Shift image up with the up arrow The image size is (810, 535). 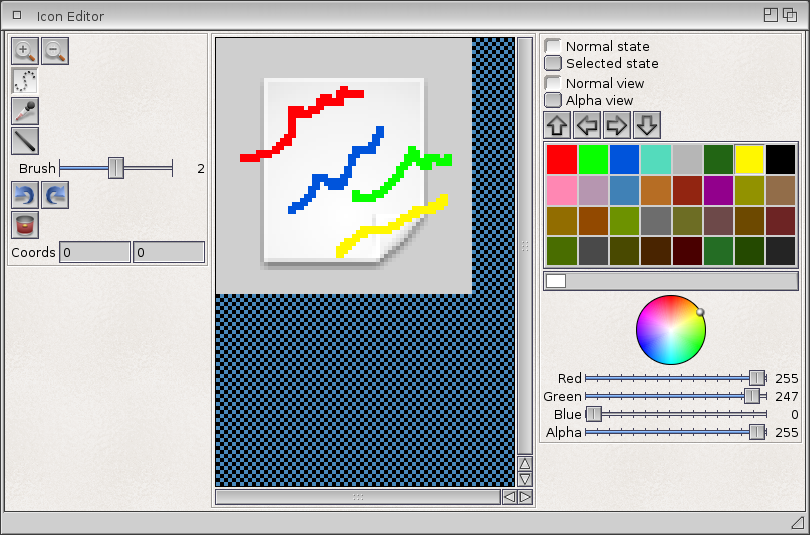(x=557, y=125)
